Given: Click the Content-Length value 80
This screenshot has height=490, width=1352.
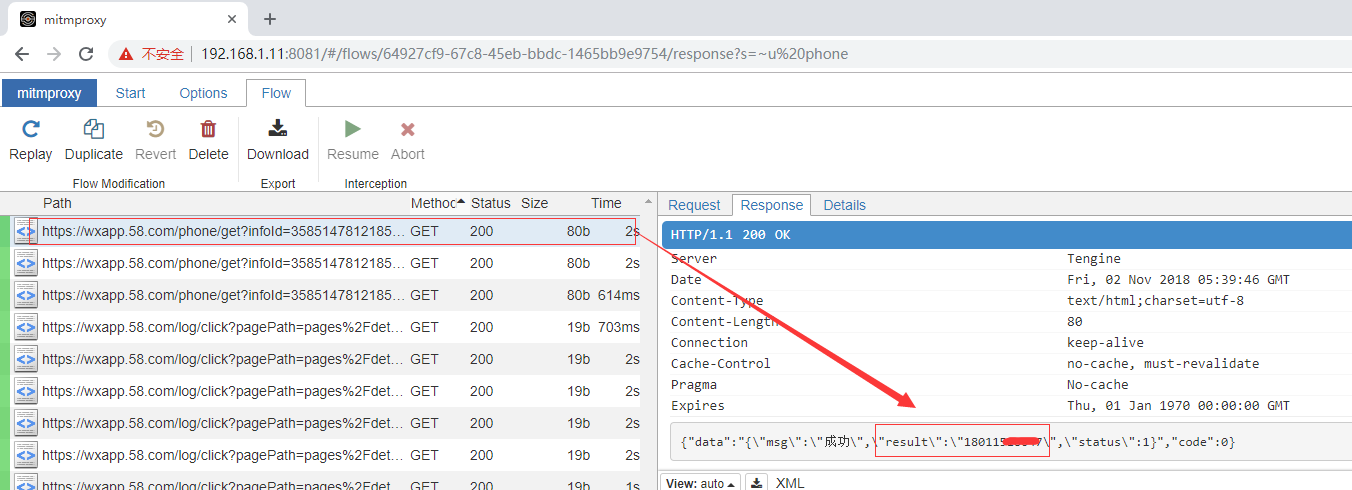Looking at the screenshot, I should point(1075,321).
